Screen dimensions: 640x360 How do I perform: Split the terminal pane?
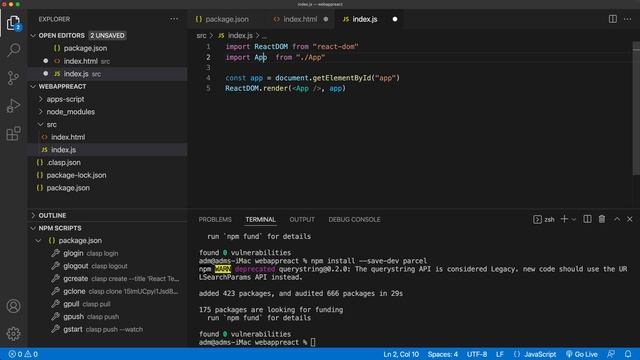point(587,219)
